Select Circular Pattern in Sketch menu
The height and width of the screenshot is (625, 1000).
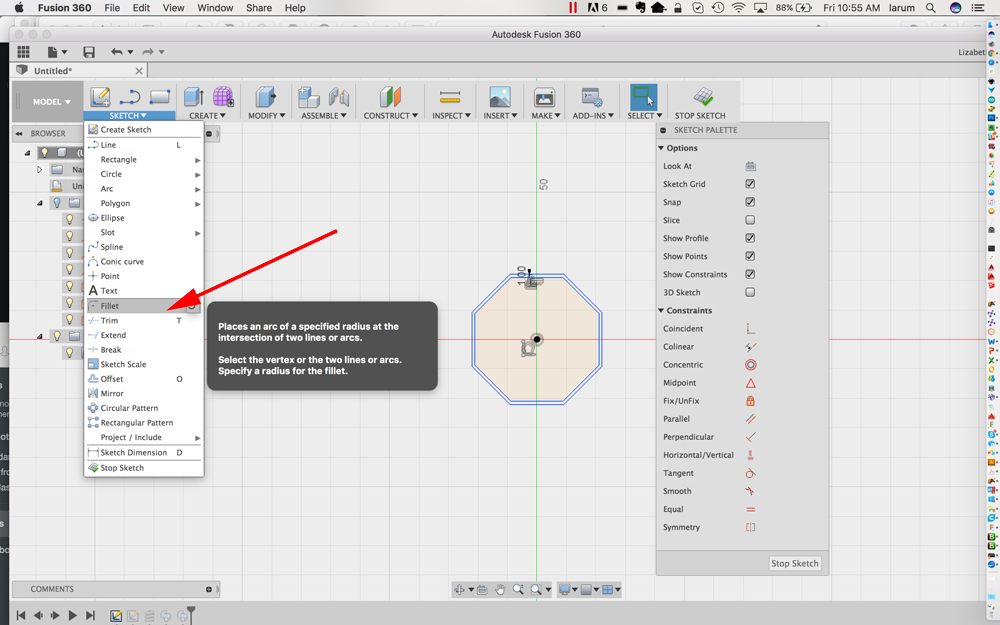point(144,408)
